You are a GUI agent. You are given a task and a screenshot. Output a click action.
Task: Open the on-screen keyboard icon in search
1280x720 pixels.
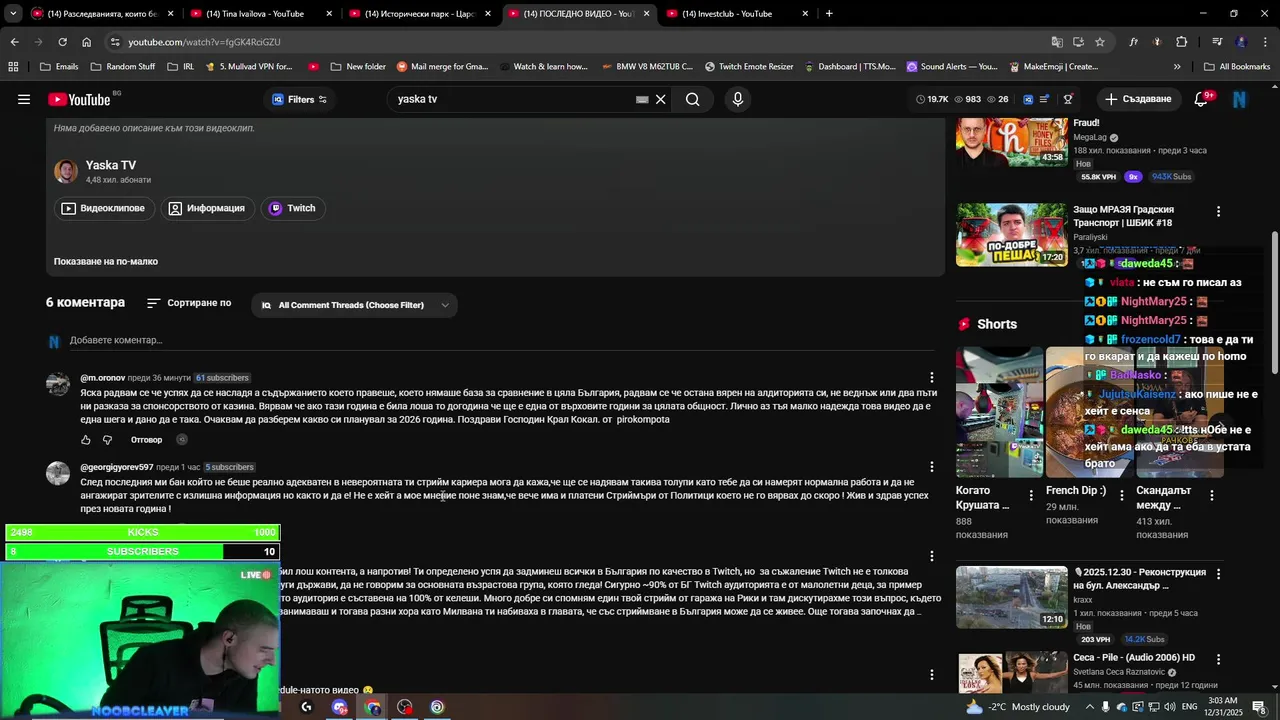[x=643, y=99]
